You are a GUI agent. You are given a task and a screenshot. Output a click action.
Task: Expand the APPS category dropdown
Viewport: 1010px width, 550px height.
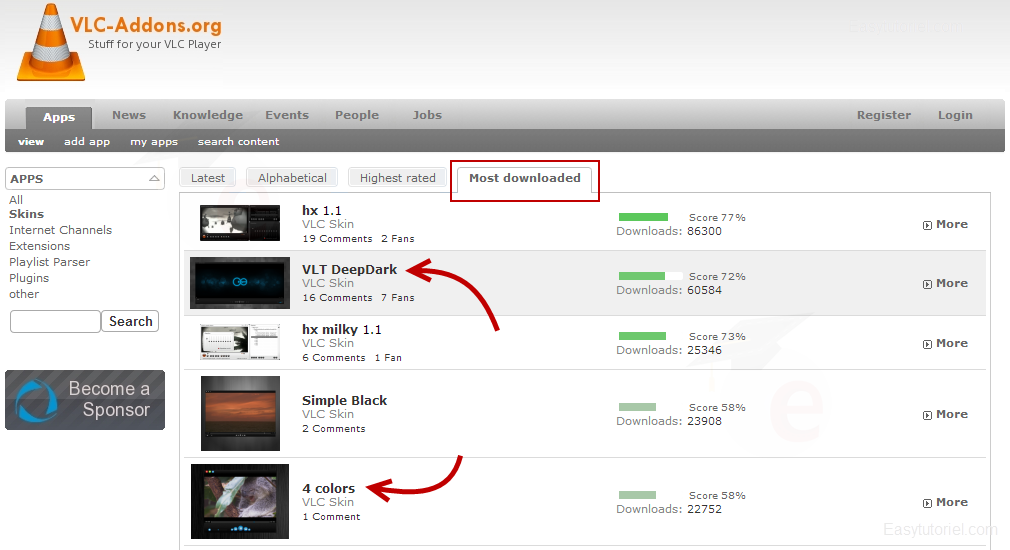click(154, 179)
